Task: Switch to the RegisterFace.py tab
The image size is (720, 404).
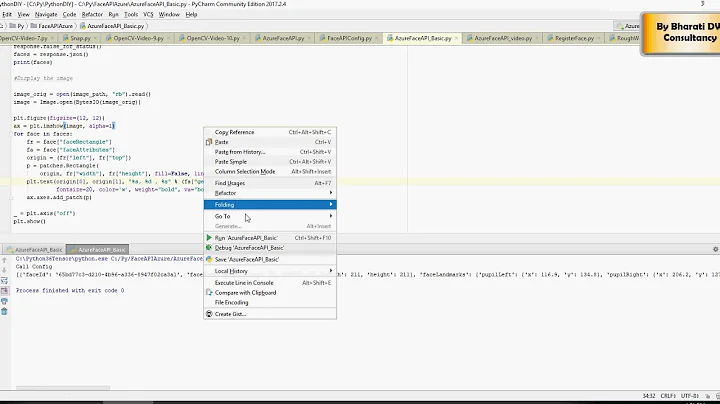Action: pyautogui.click(x=574, y=38)
